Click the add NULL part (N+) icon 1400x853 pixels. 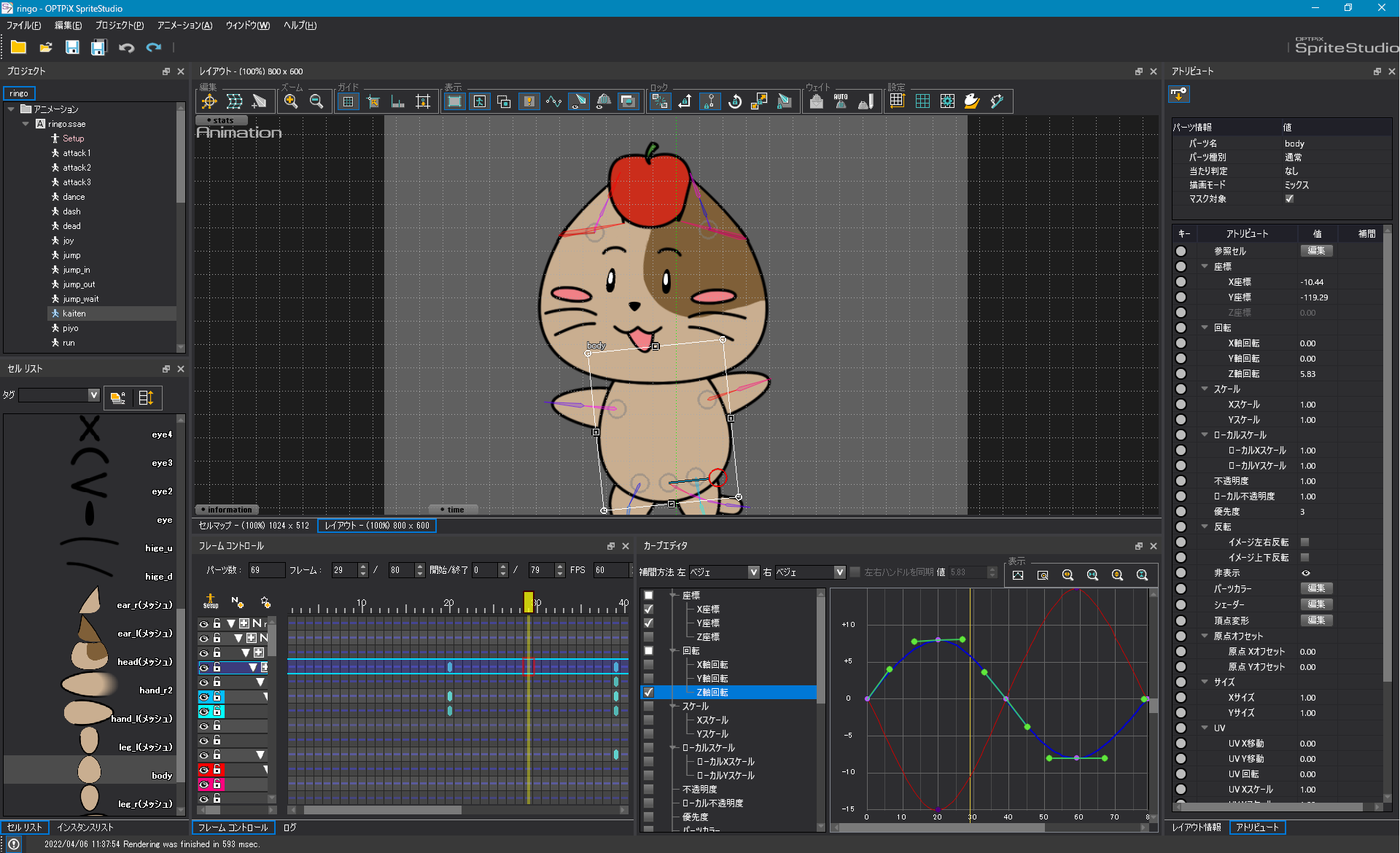point(237,601)
